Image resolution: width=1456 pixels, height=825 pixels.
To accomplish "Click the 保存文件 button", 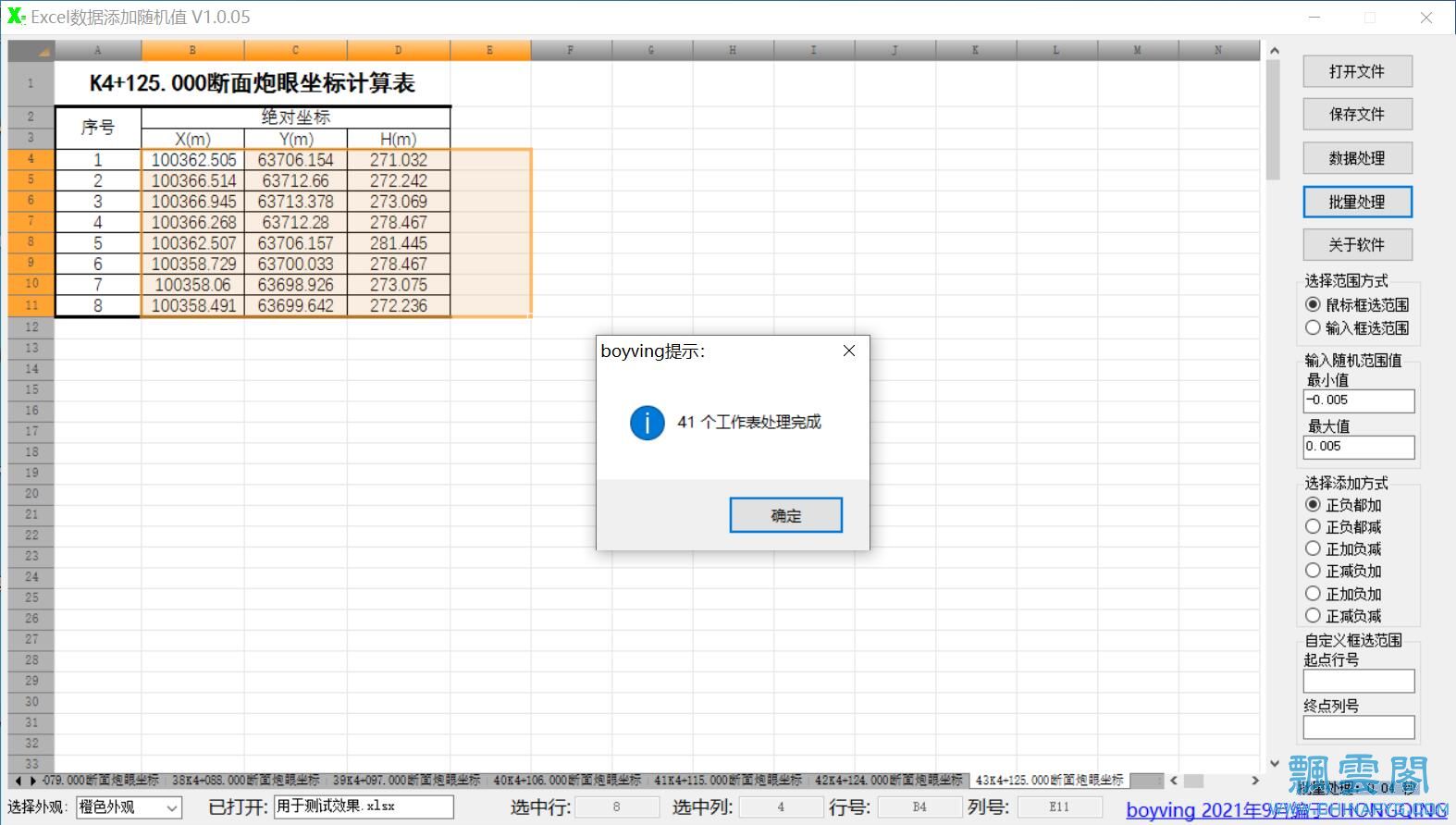I will point(1357,114).
